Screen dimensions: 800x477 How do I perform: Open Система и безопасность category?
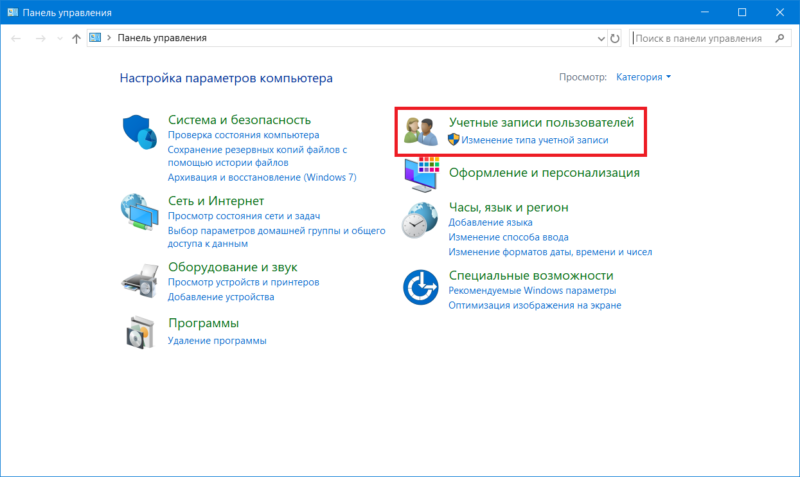239,120
